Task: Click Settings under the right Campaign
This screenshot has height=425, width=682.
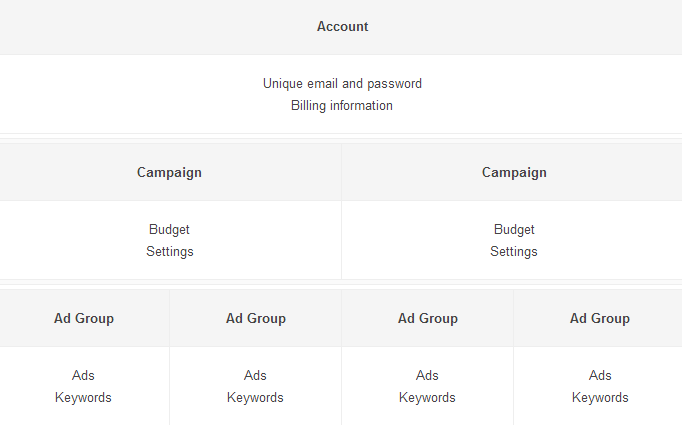Action: click(x=514, y=252)
